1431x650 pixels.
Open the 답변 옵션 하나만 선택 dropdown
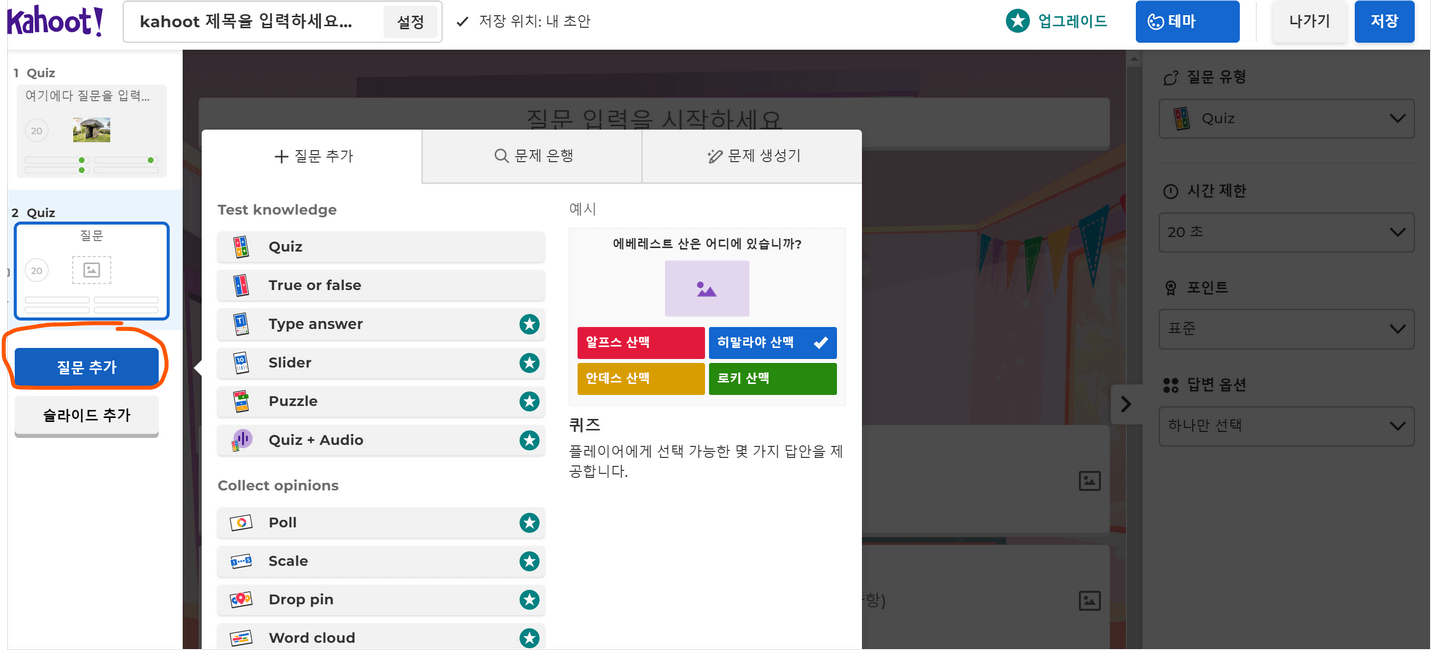(1287, 426)
